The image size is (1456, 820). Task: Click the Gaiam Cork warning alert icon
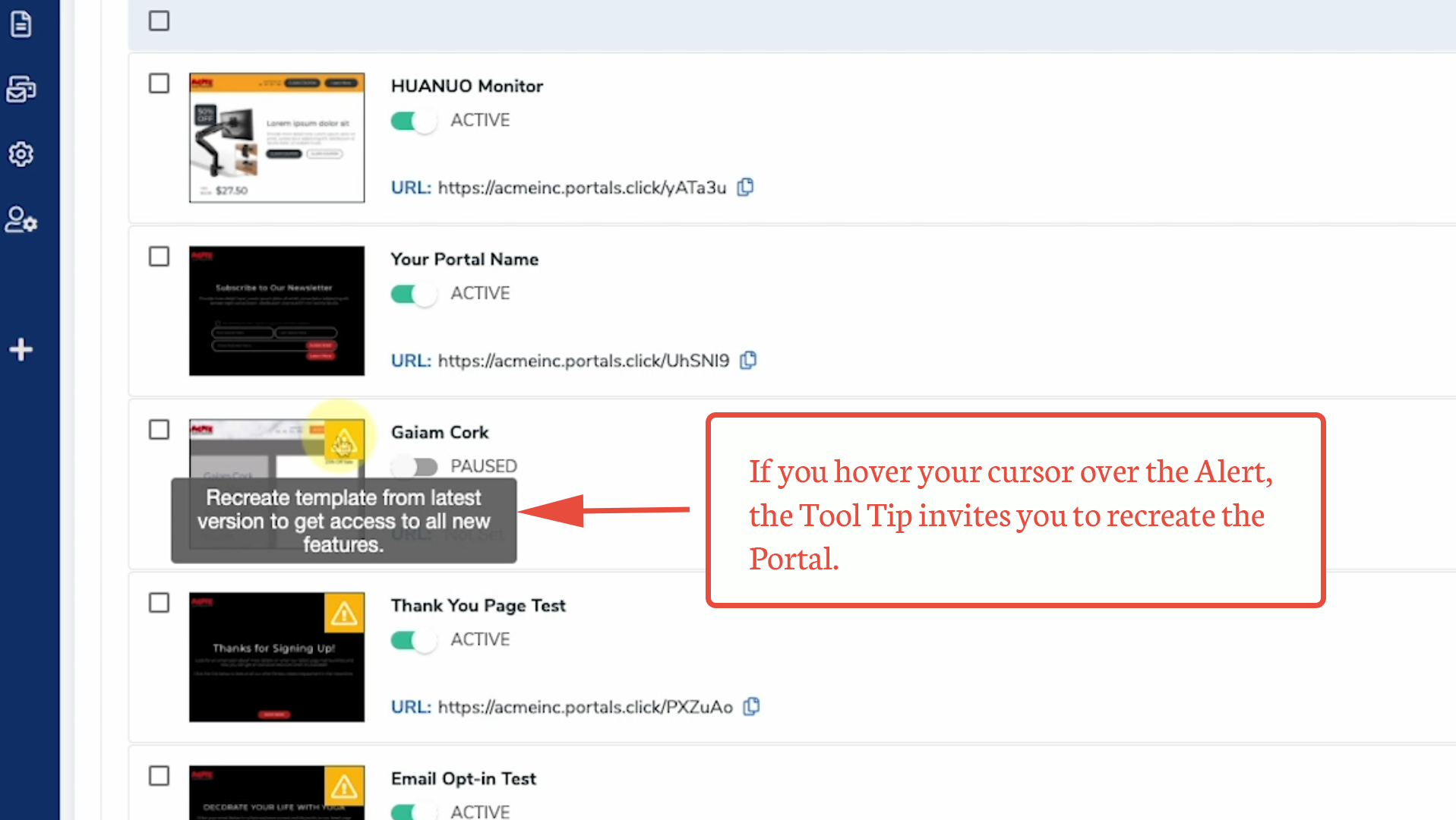pos(343,441)
